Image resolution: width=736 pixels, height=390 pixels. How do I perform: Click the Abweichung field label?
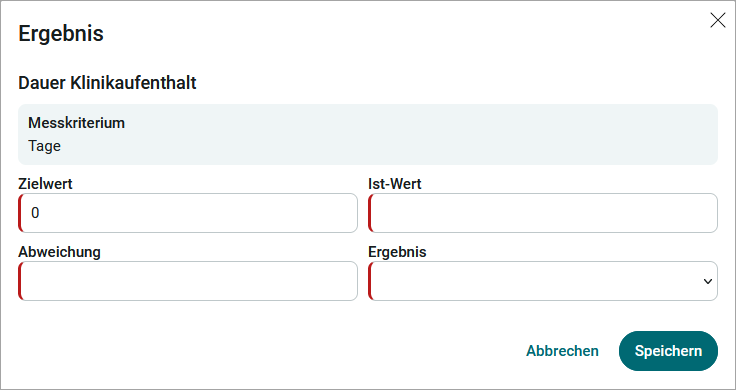coord(60,252)
